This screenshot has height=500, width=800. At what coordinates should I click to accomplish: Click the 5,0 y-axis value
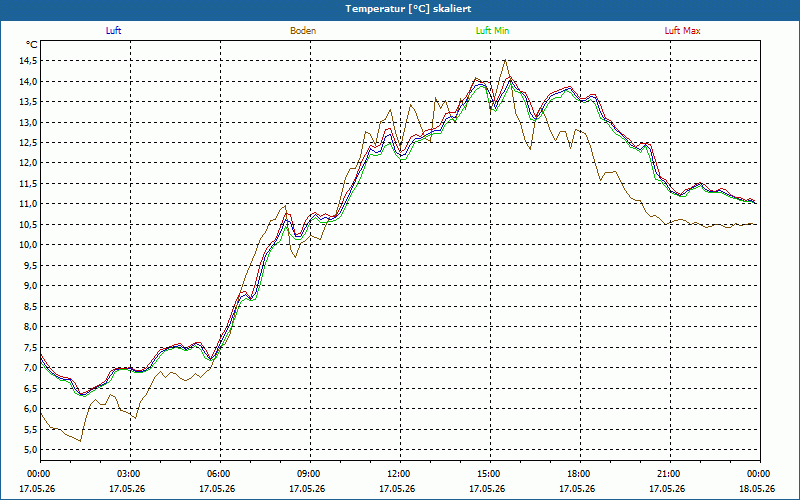click(30, 449)
